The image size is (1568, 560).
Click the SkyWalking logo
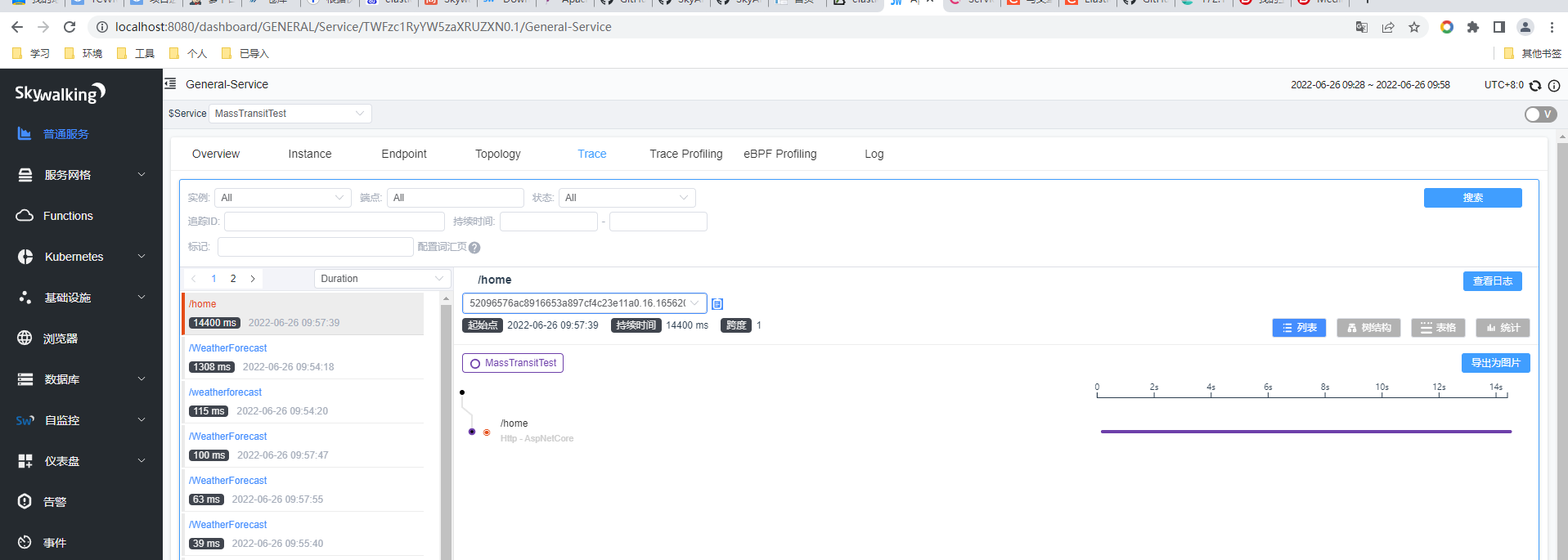[x=60, y=93]
